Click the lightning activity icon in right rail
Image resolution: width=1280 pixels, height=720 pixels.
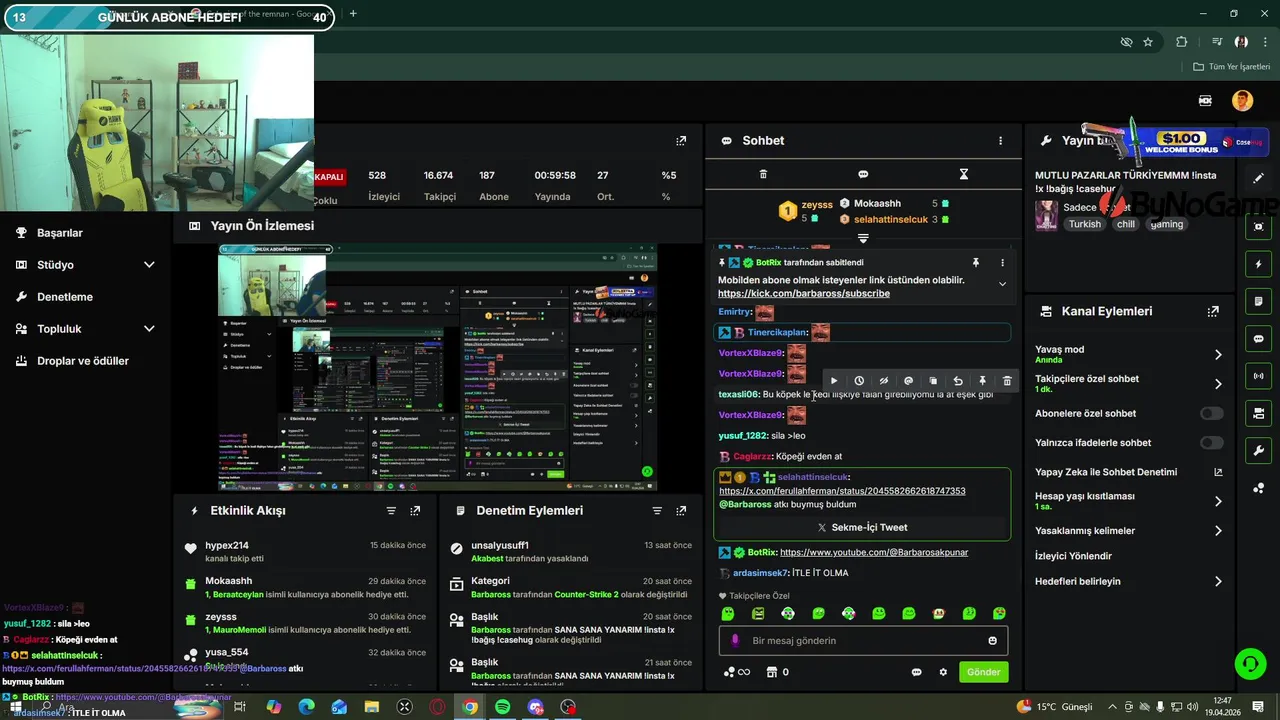(x=1259, y=264)
